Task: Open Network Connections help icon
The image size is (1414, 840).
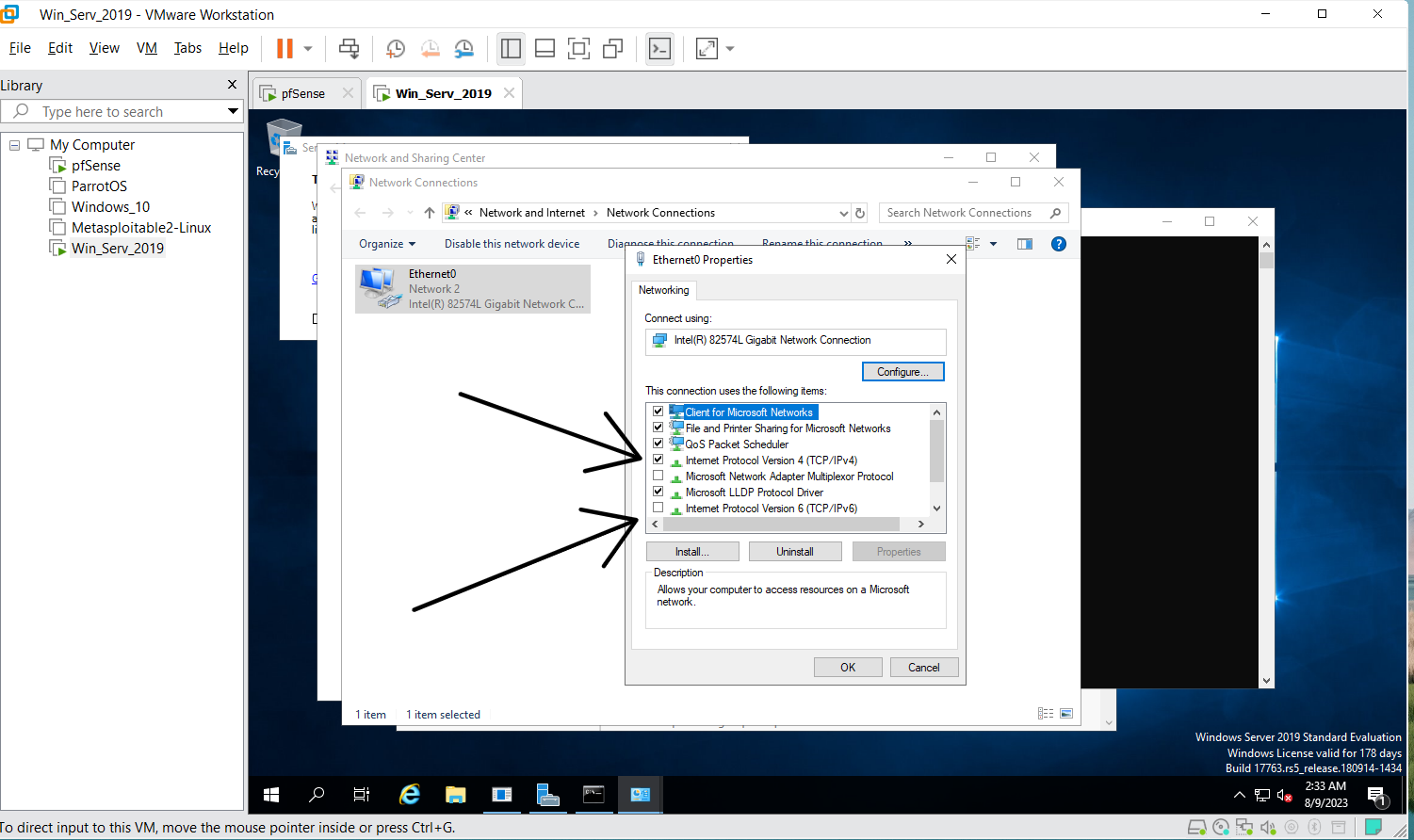Action: [x=1059, y=244]
